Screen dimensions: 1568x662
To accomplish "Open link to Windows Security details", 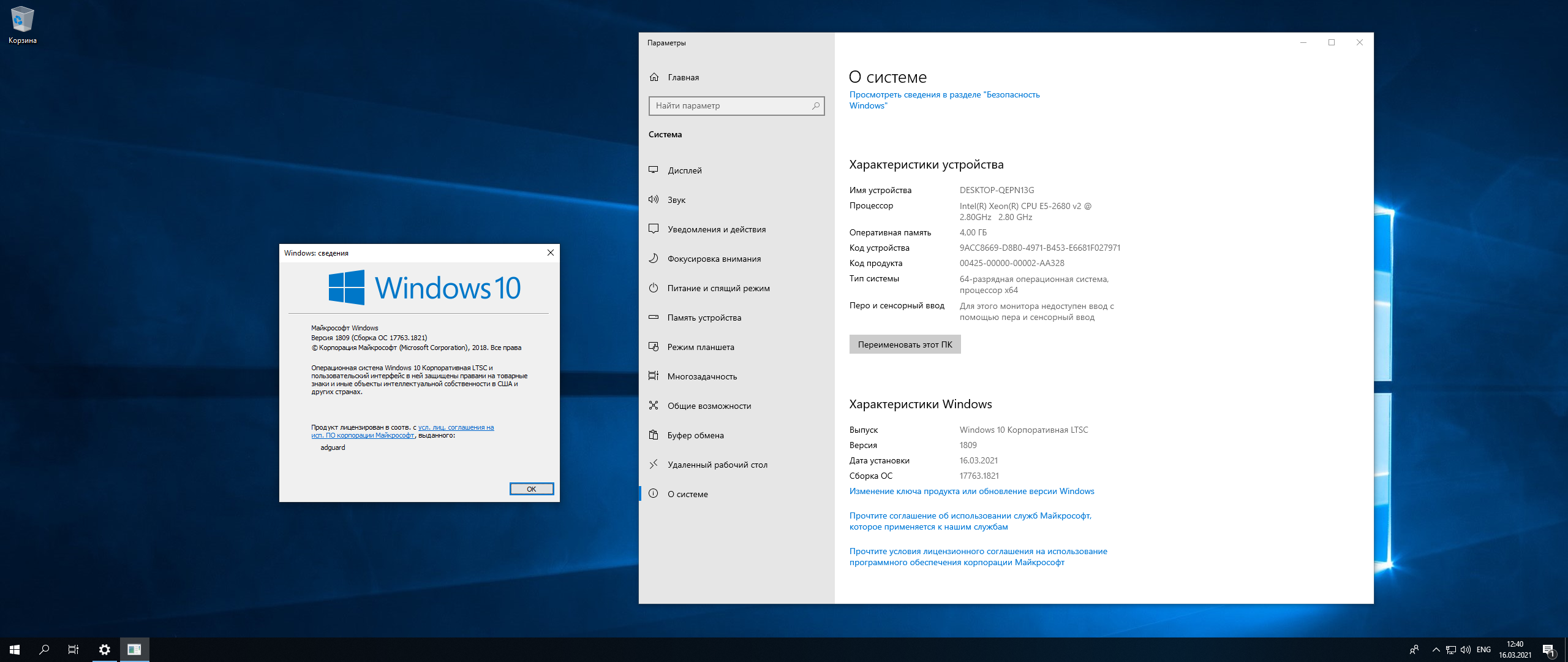I will pyautogui.click(x=944, y=100).
